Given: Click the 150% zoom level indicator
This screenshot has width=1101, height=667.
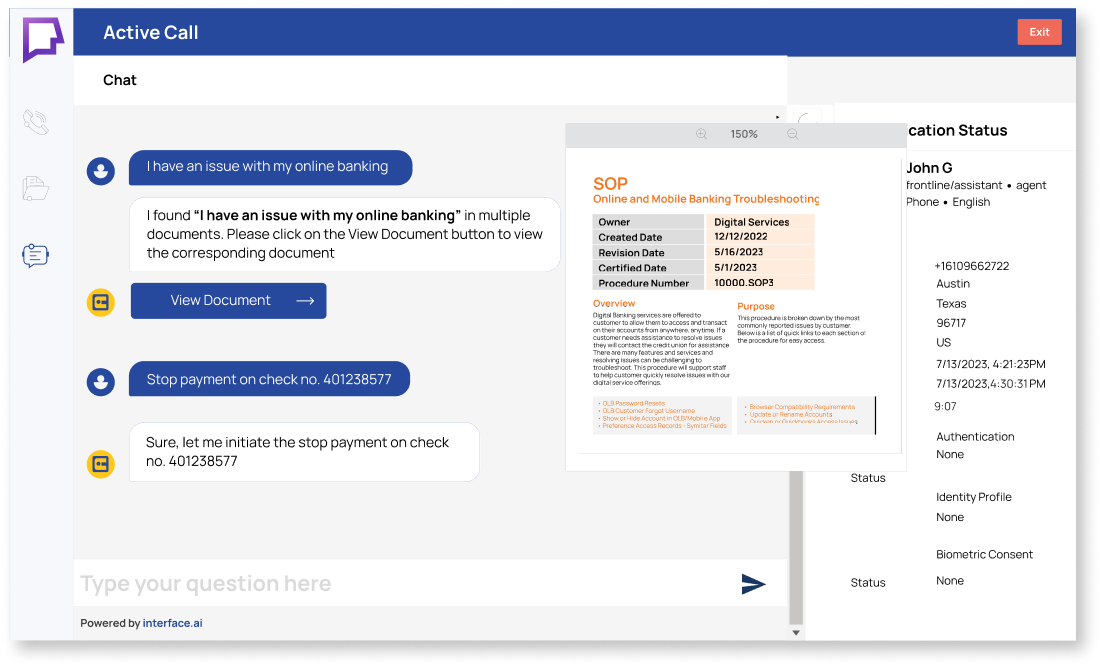Looking at the screenshot, I should (744, 134).
